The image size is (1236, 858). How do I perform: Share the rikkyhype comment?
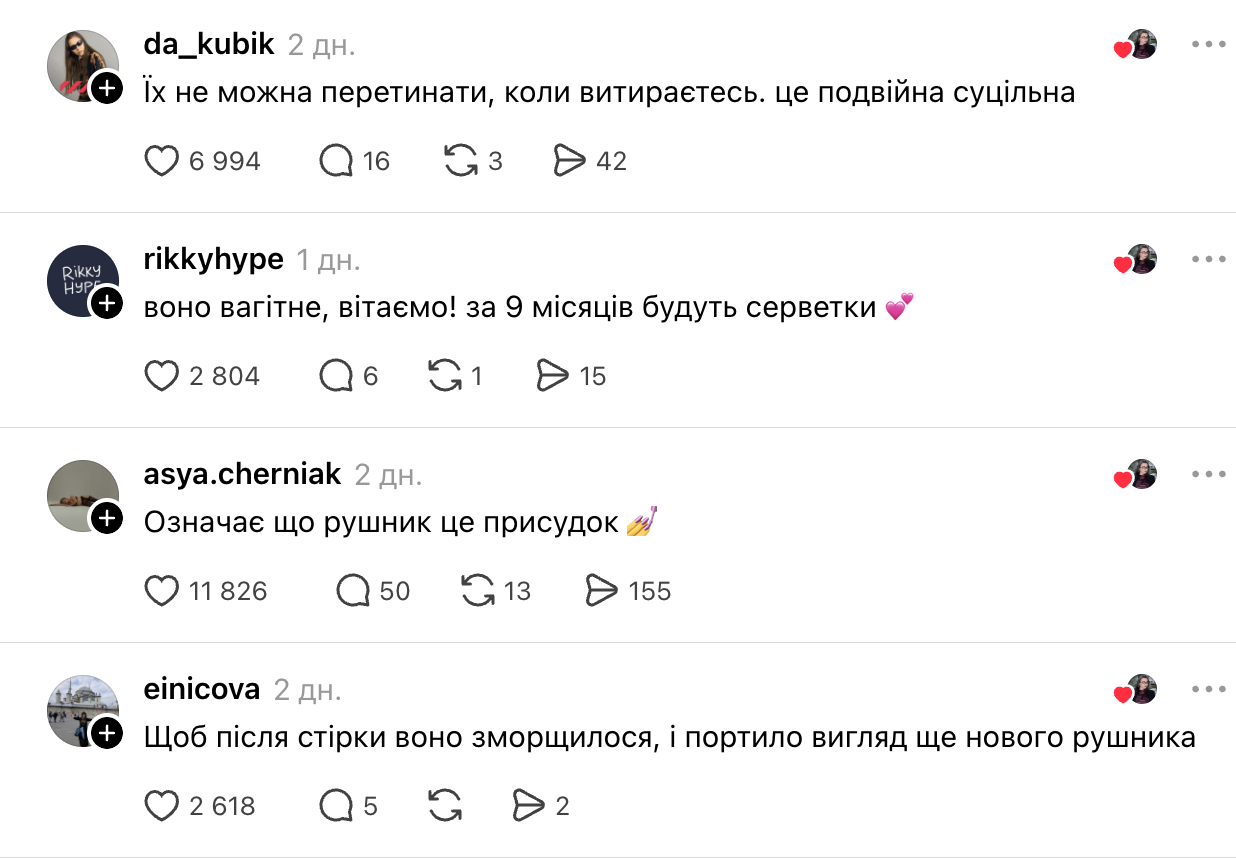tap(553, 376)
